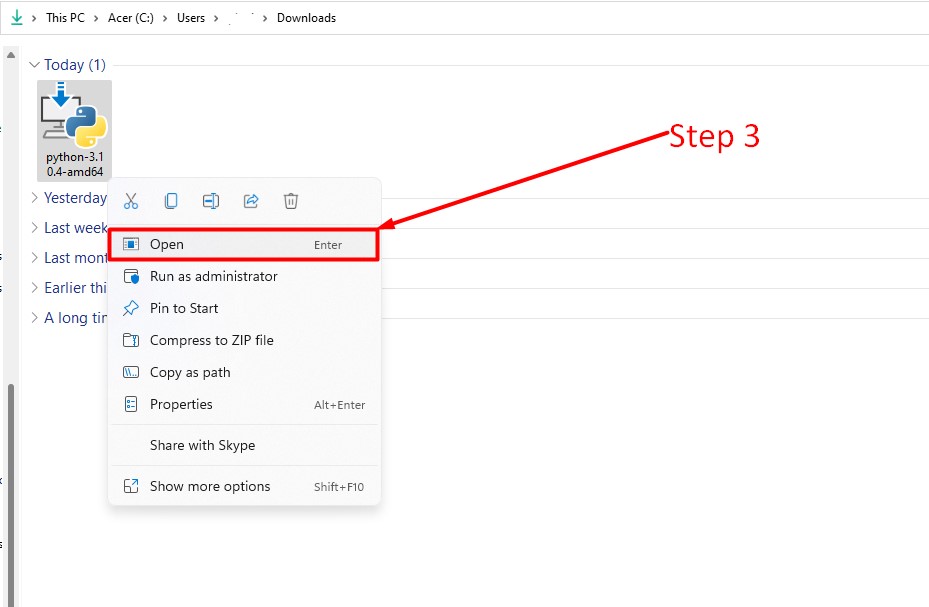Open the dropdown chevron after Acer (C:)
This screenshot has height=607, width=929.
(x=165, y=18)
